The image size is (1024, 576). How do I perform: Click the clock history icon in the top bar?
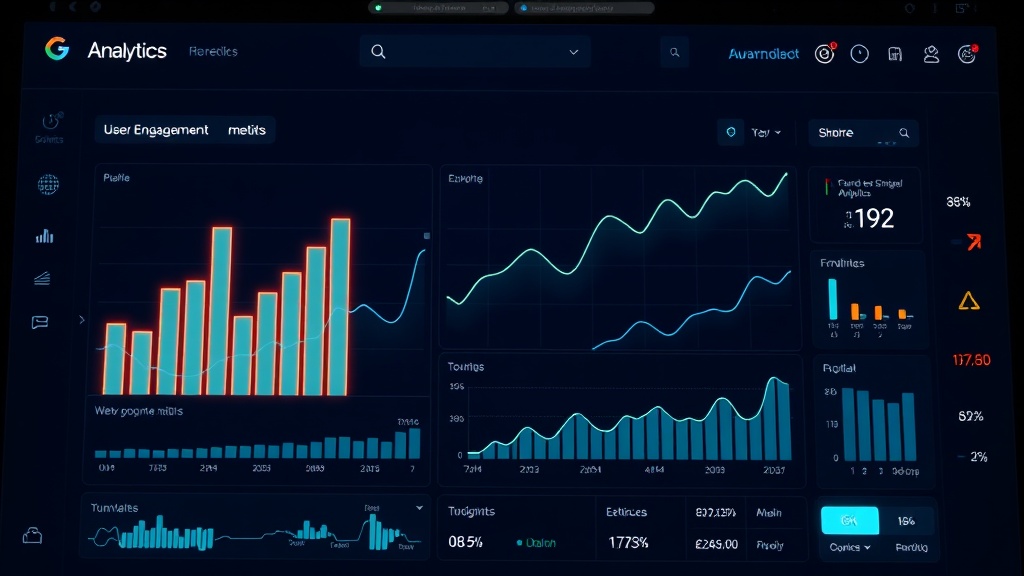tap(858, 54)
